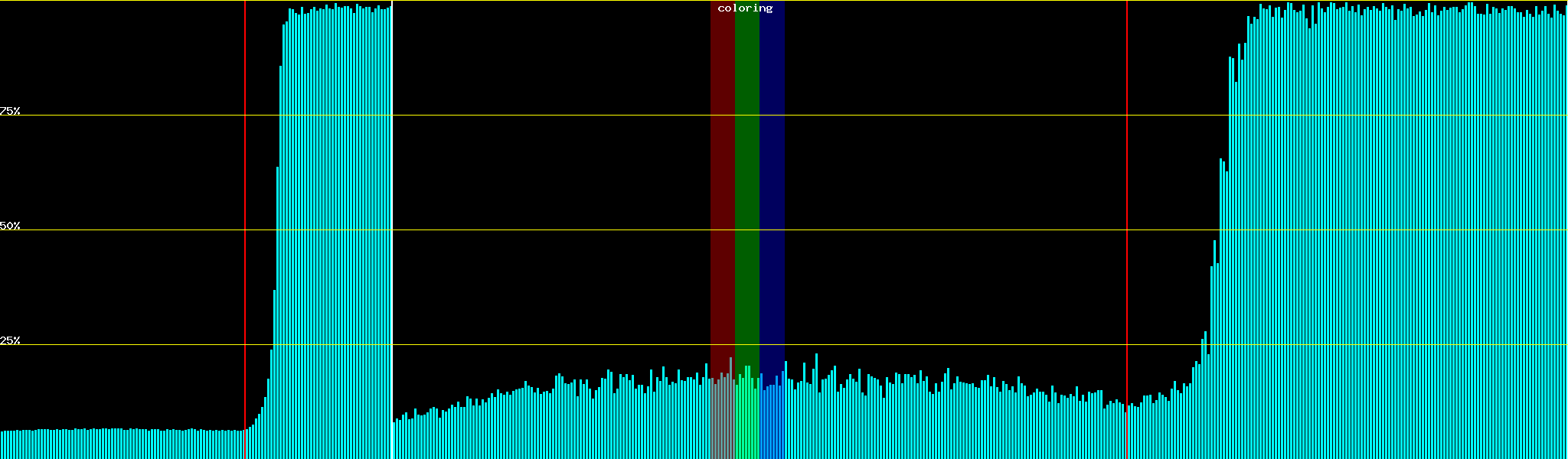Select the dark red color band
1568x459 pixels.
click(x=722, y=191)
